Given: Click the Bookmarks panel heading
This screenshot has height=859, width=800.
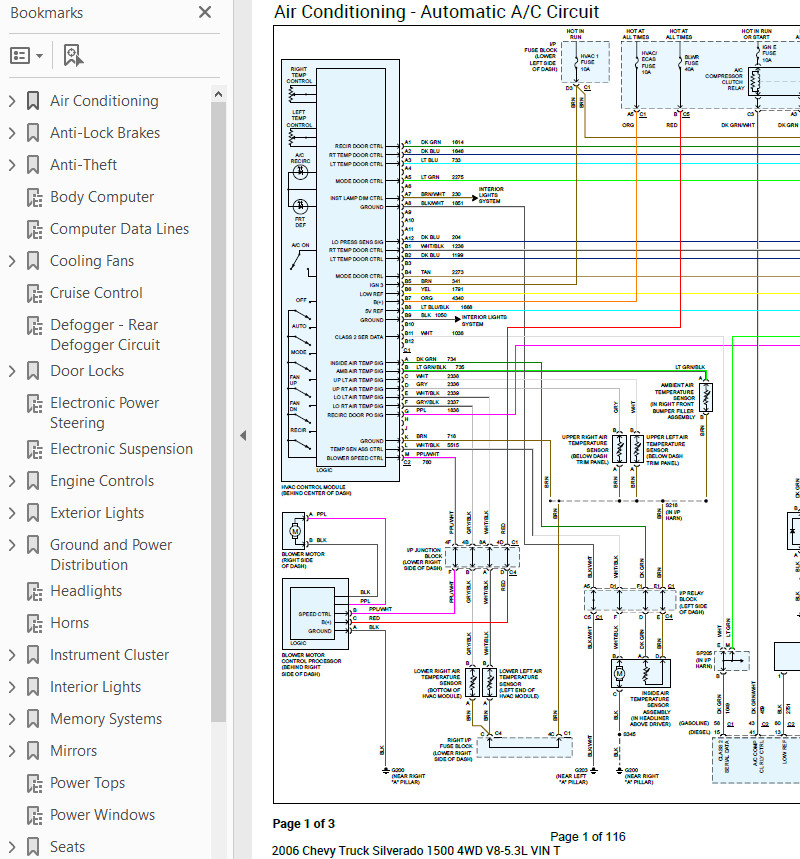Looking at the screenshot, I should 47,13.
